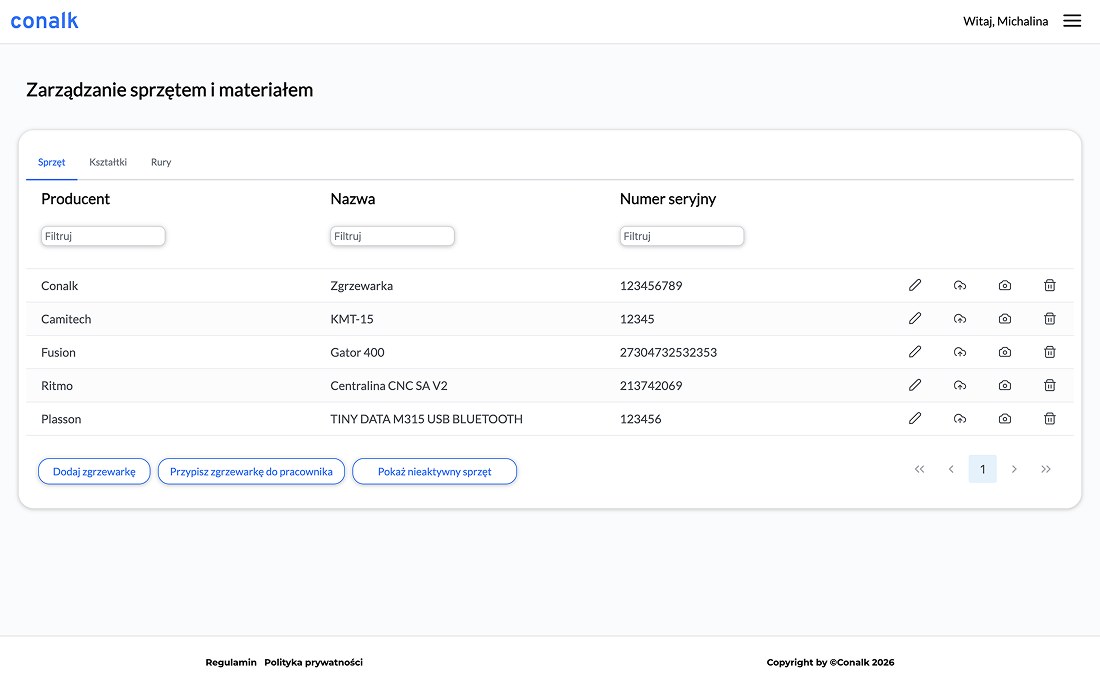
Task: Go to the next page
Action: pyautogui.click(x=1014, y=469)
